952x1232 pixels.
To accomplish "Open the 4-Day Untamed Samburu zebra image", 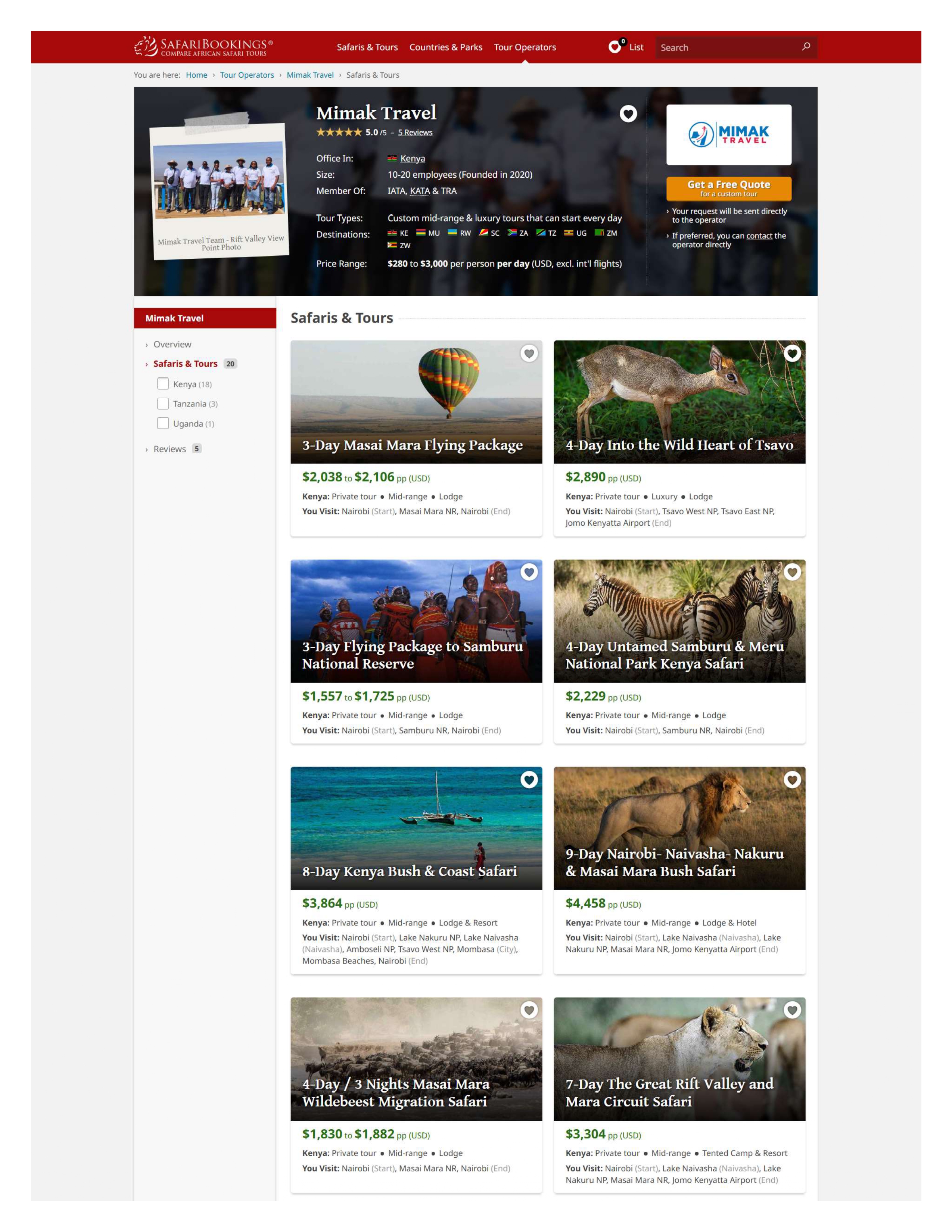I will (679, 620).
